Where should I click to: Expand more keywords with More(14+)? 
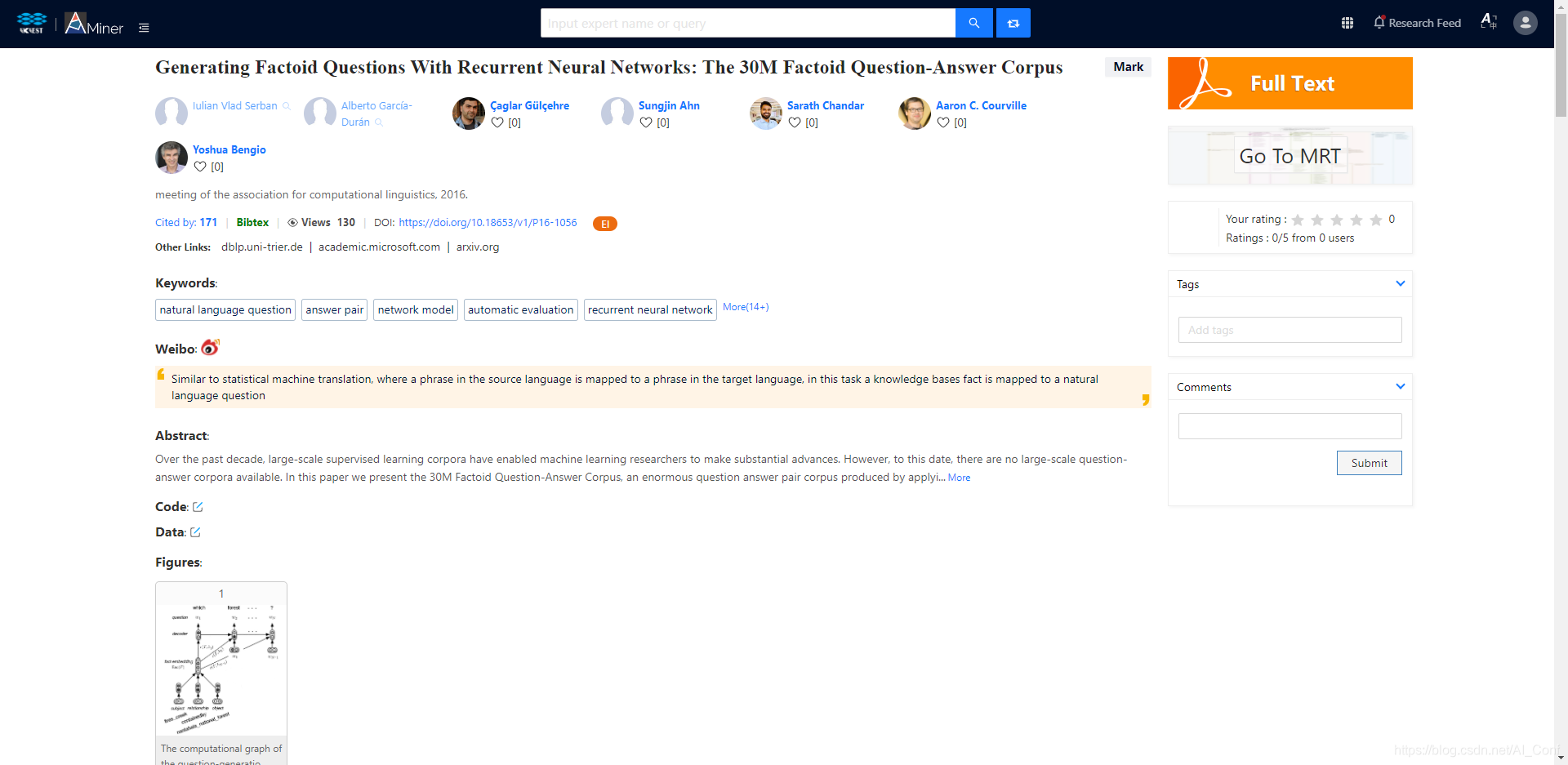coord(746,307)
